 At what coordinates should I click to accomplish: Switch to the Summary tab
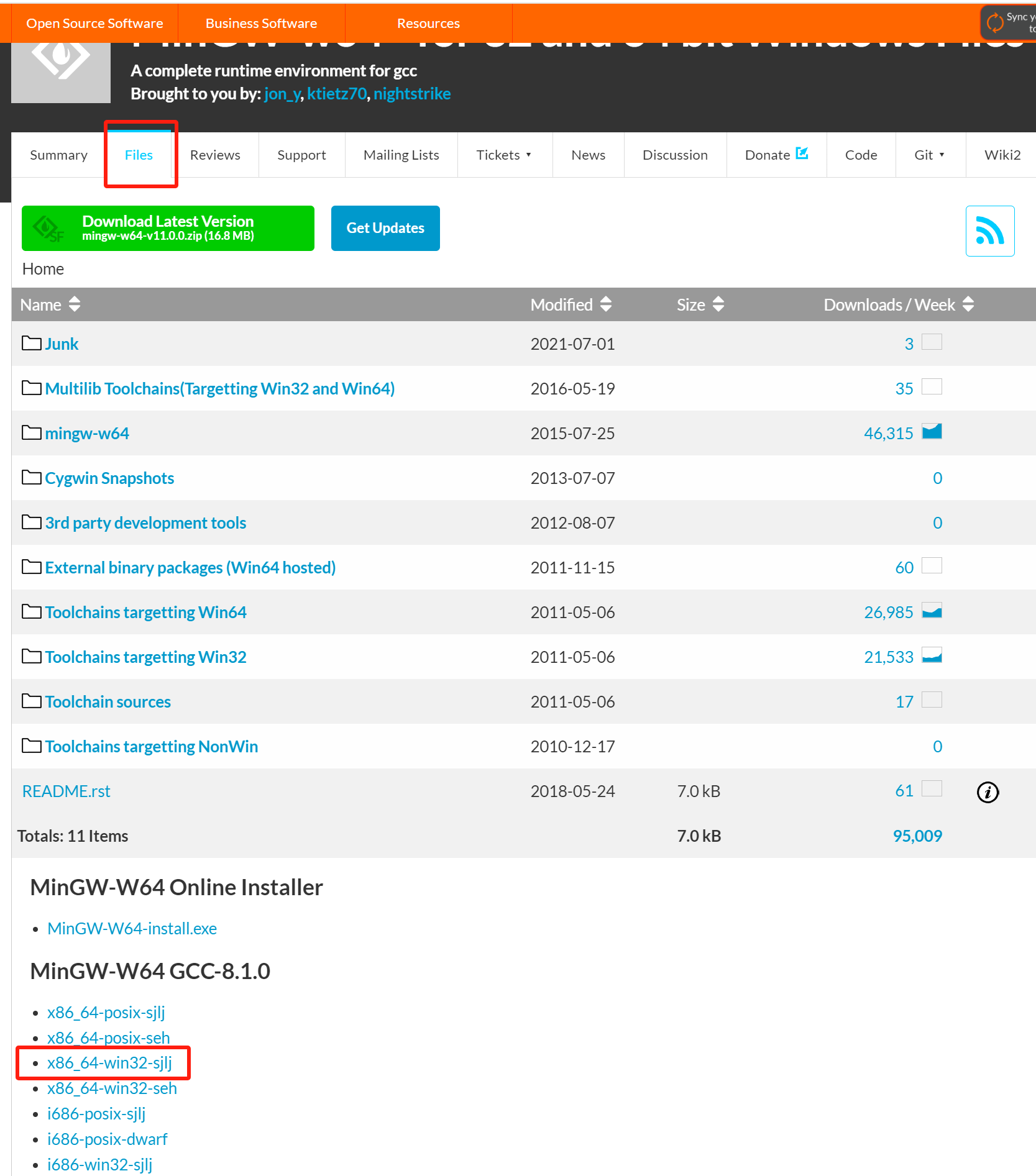pos(58,155)
